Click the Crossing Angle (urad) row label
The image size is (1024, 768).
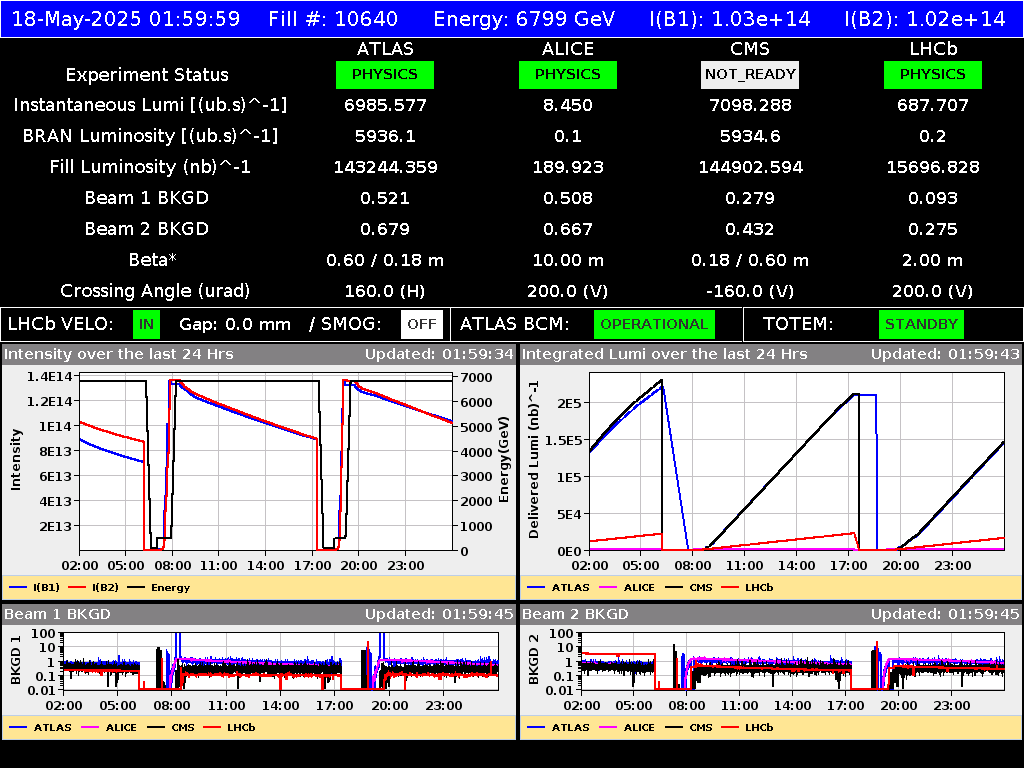[x=155, y=291]
